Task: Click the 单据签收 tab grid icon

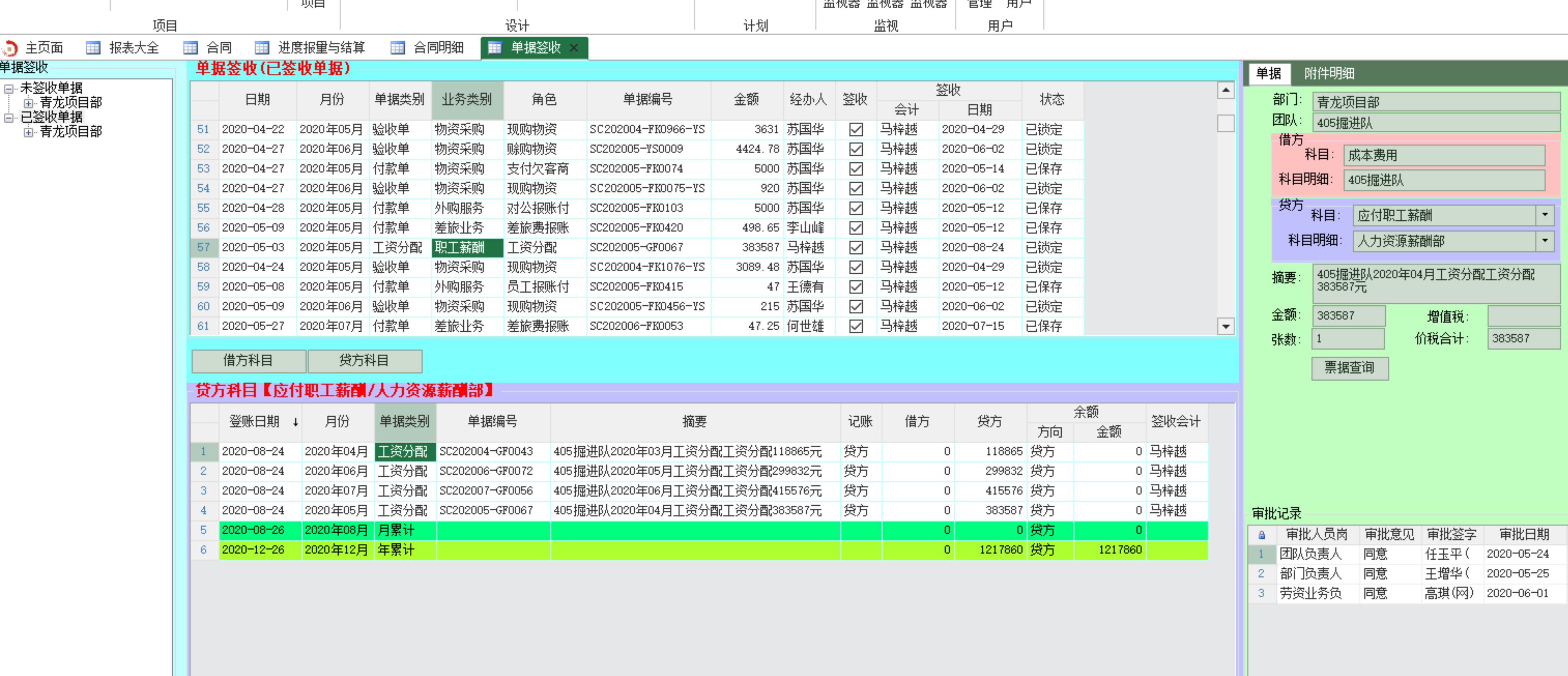Action: 495,48
